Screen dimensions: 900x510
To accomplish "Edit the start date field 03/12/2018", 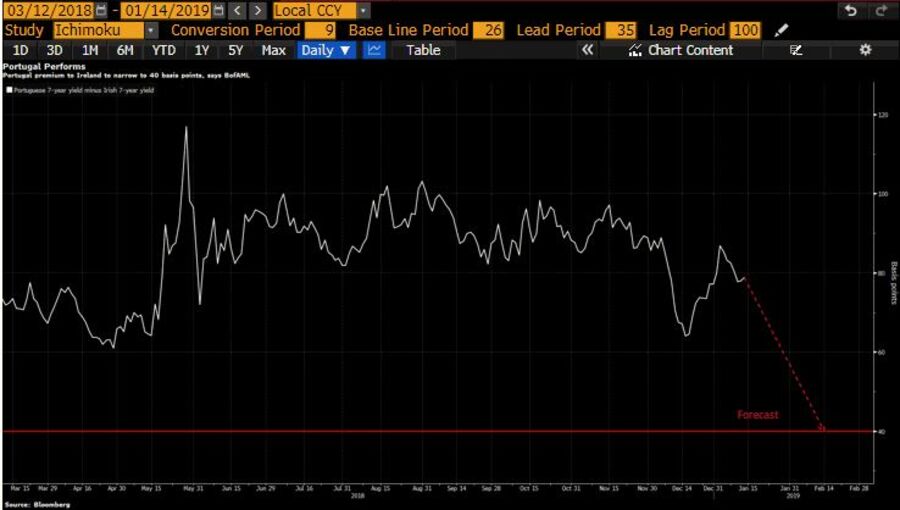I will point(48,10).
